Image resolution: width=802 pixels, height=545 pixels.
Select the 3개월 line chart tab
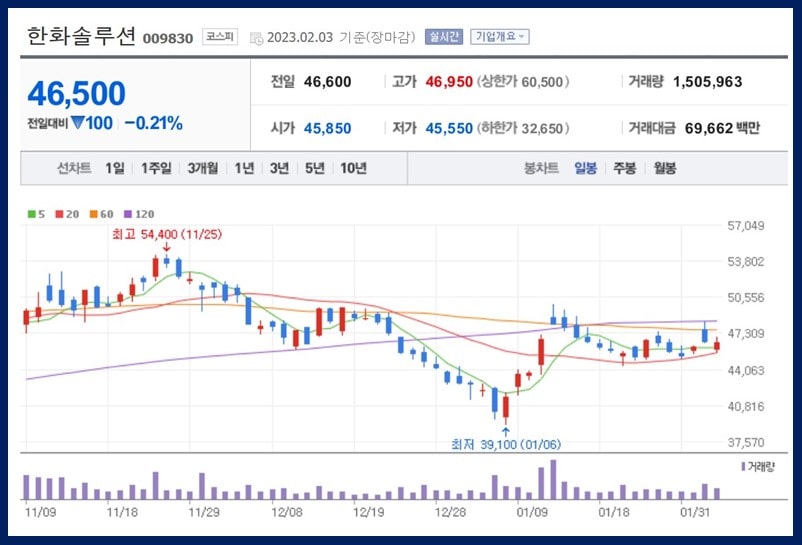click(203, 168)
